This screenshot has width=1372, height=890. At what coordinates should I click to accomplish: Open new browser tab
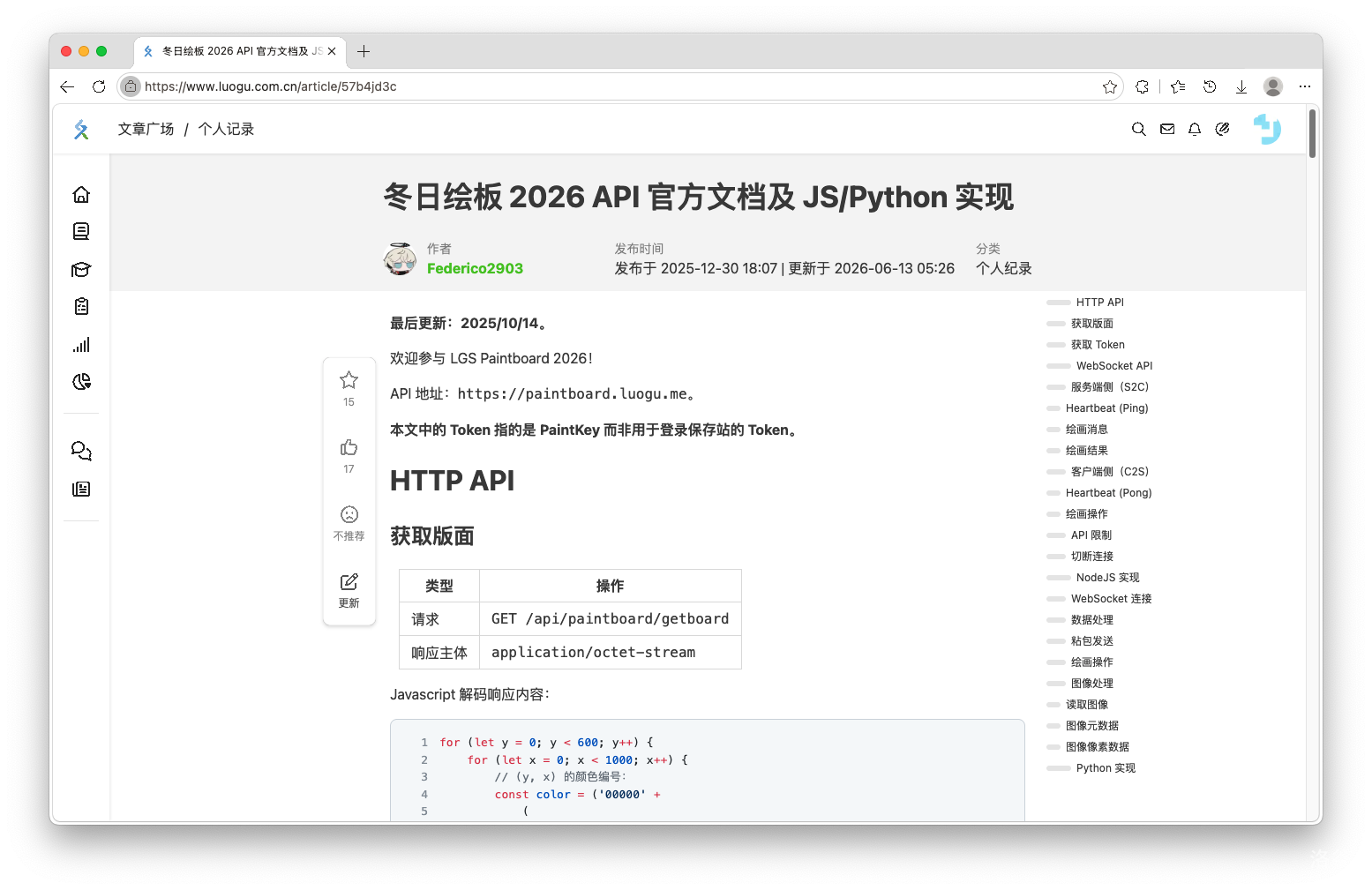click(x=364, y=51)
